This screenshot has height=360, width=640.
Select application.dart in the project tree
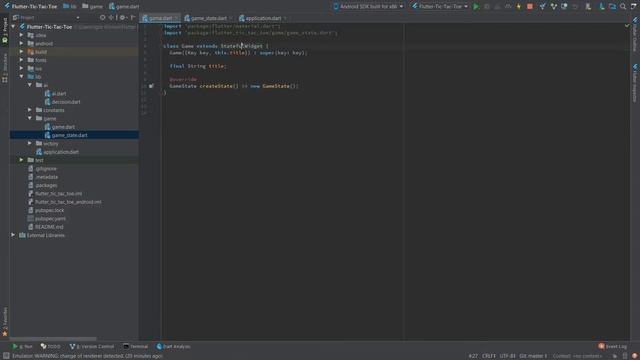pyautogui.click(x=61, y=152)
